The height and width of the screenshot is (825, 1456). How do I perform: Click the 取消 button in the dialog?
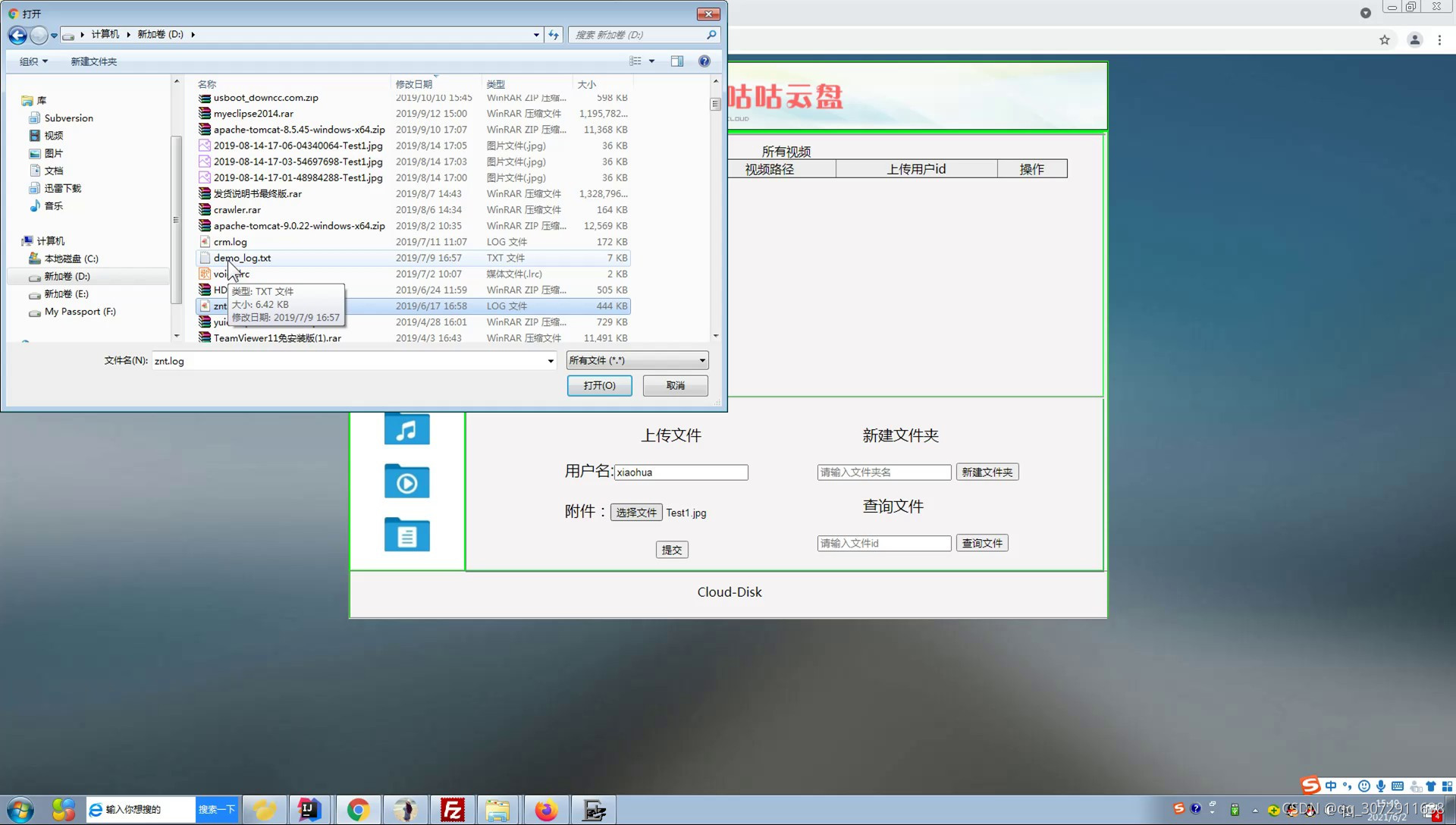tap(675, 385)
